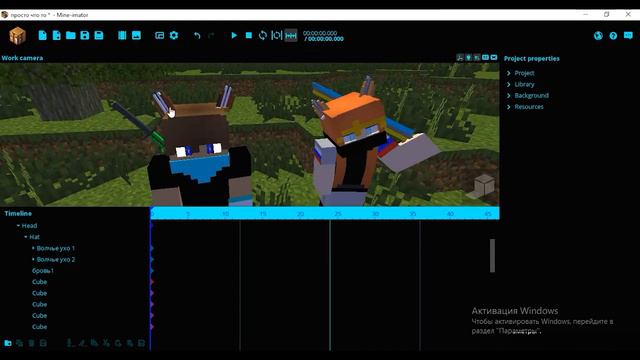
Task: Toggle viewport controls icon above work camera
Action: pyautogui.click(x=460, y=58)
